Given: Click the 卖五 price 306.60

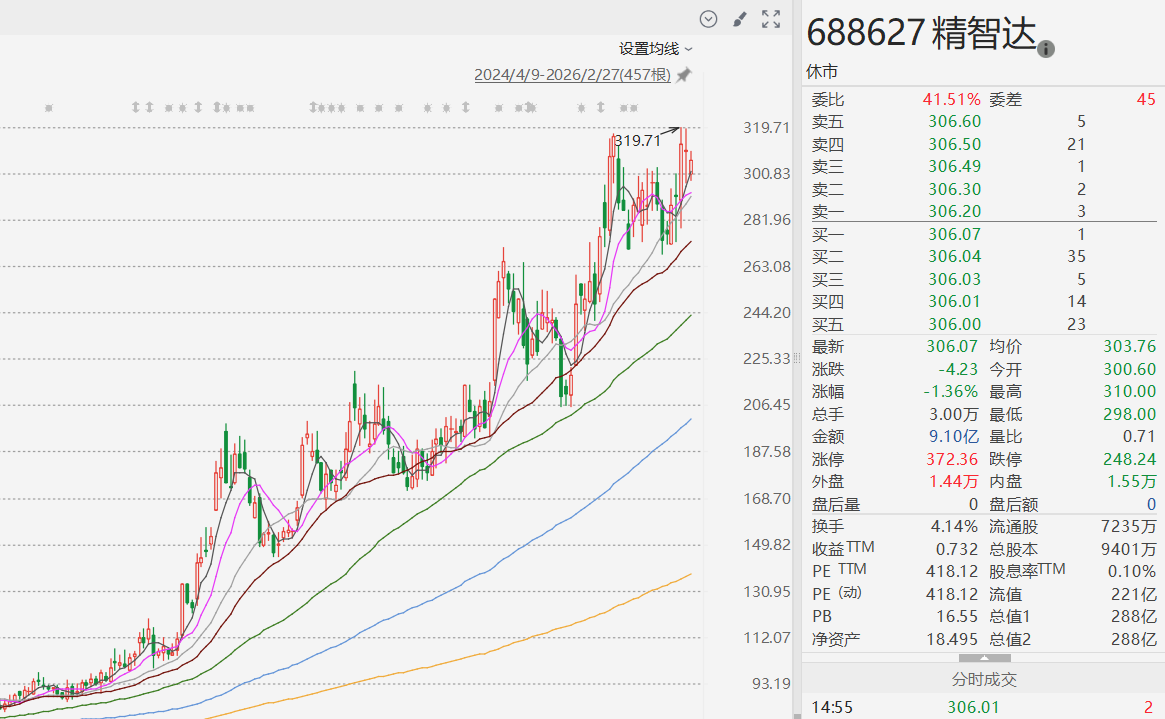Looking at the screenshot, I should click(954, 121).
